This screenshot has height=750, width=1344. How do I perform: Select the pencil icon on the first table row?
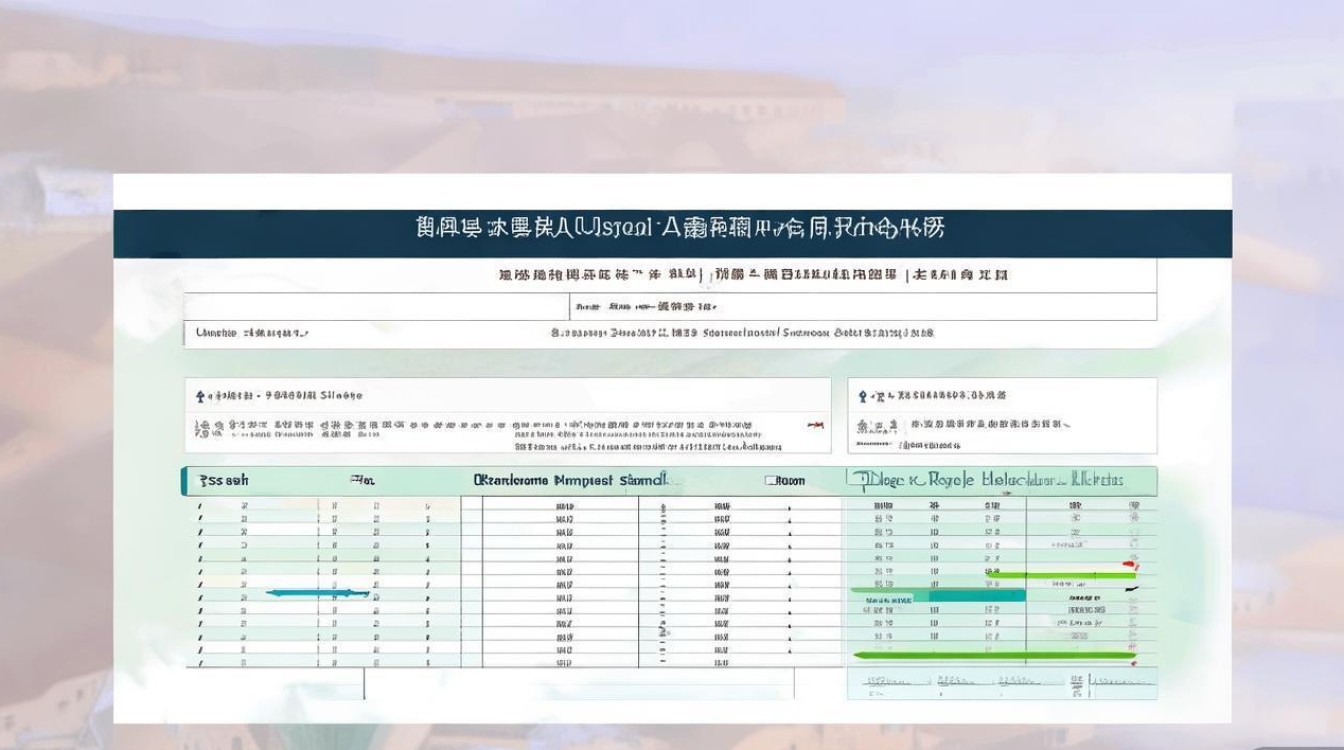coord(200,504)
